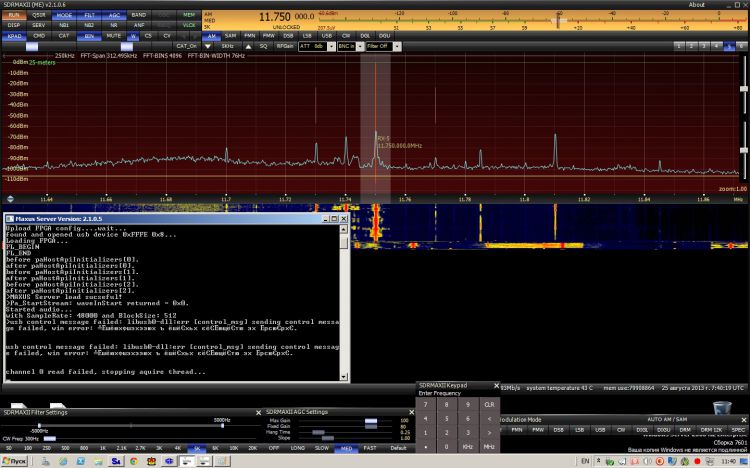Open the Recycle Bin on desktop

click(722, 408)
